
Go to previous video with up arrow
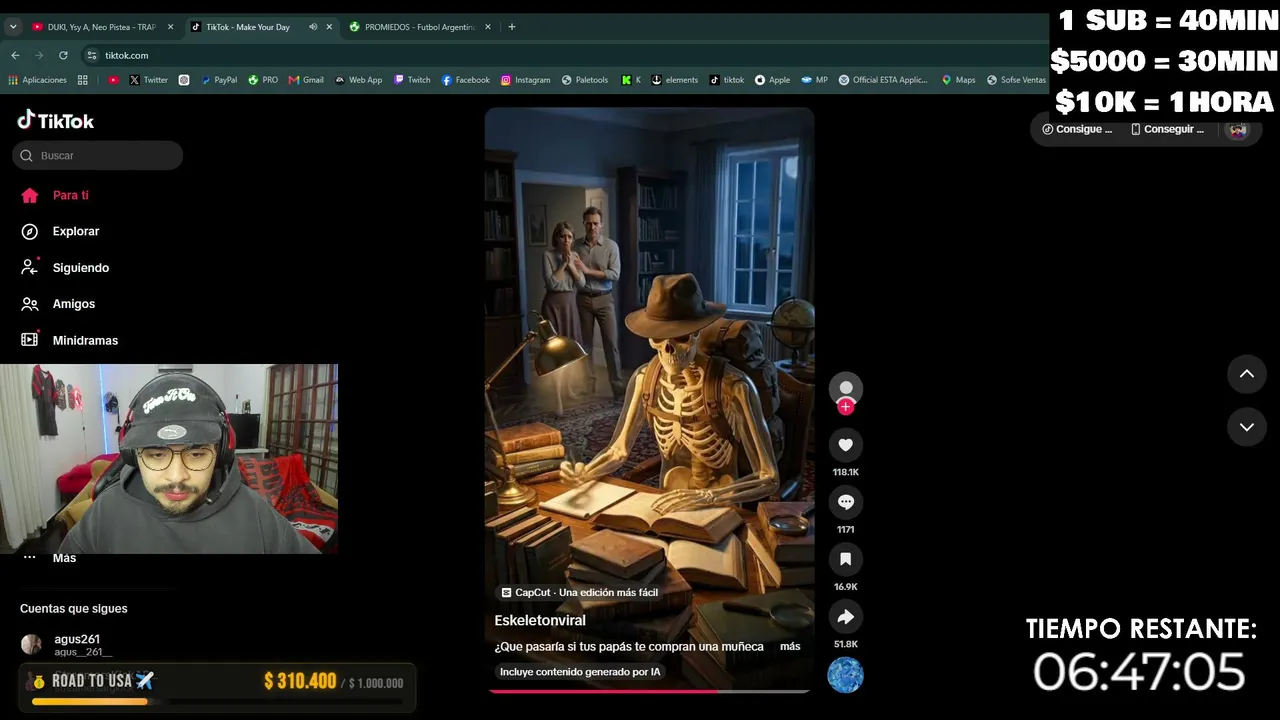[1247, 374]
